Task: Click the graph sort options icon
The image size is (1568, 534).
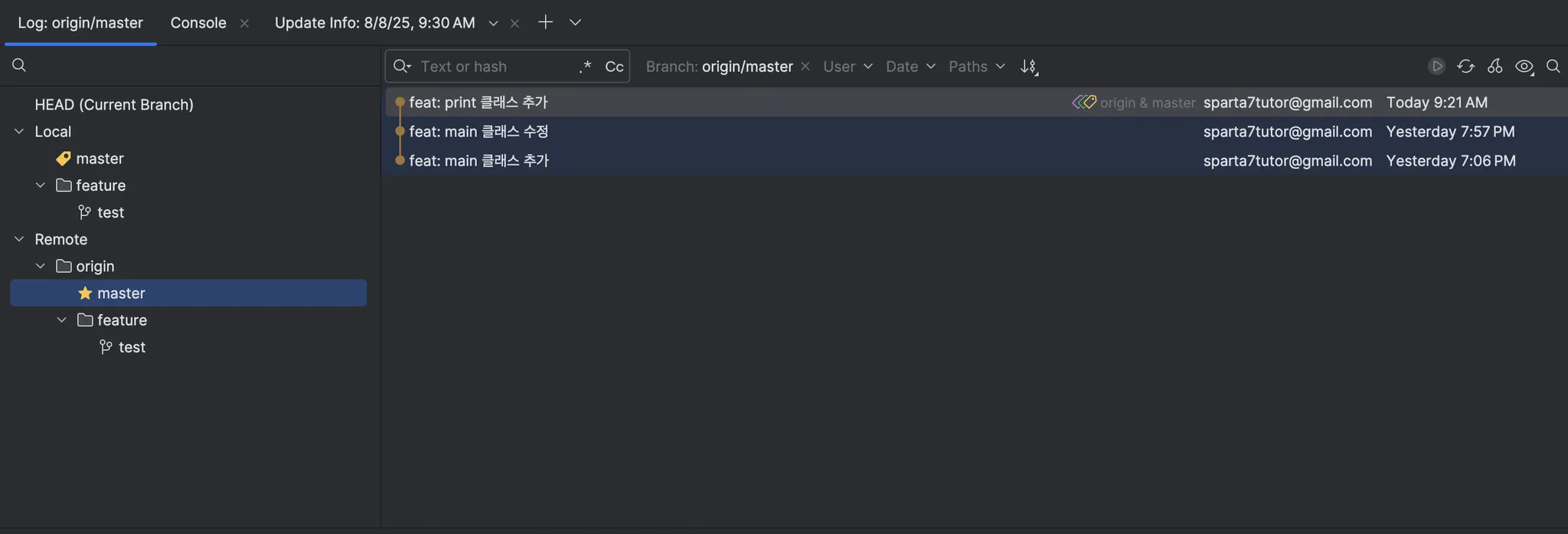Action: tap(1029, 67)
